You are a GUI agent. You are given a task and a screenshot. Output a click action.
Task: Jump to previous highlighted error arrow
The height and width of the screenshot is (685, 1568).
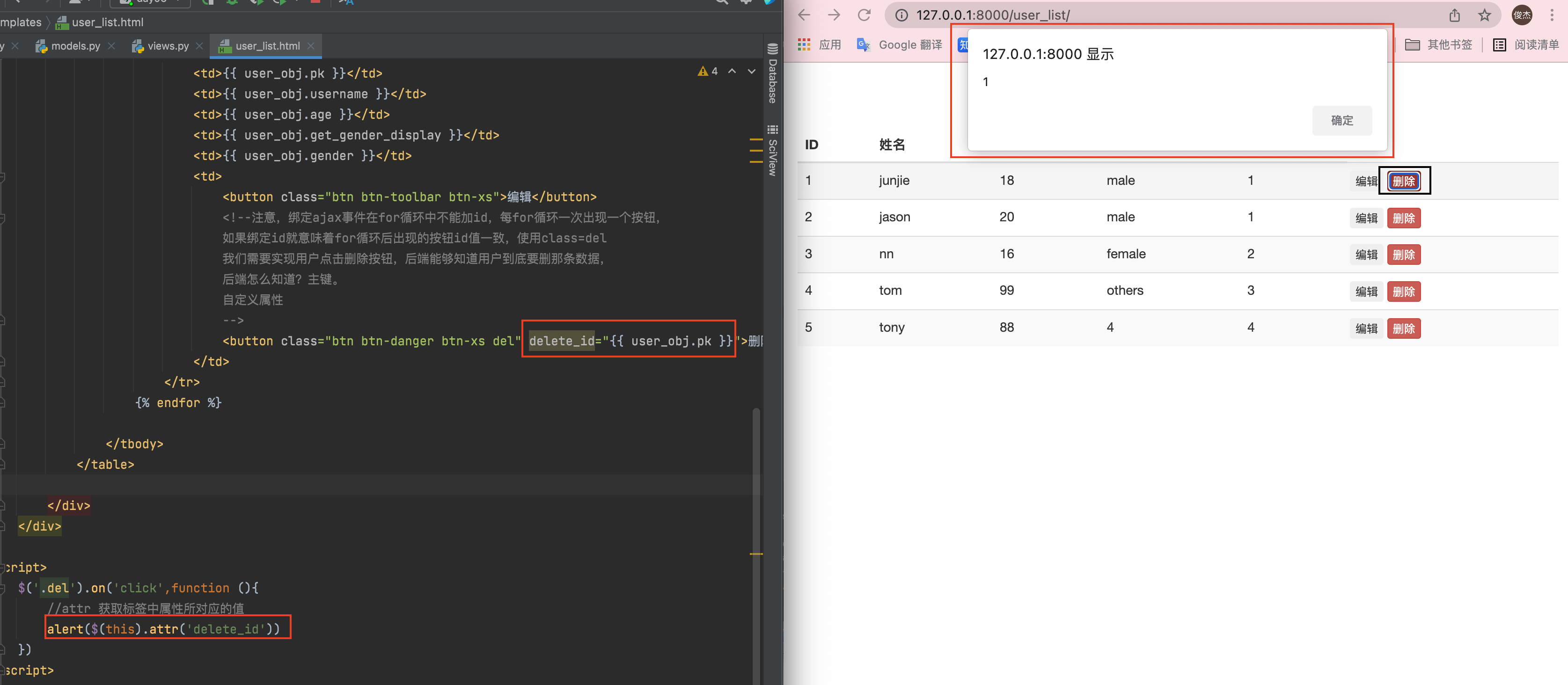coord(732,71)
